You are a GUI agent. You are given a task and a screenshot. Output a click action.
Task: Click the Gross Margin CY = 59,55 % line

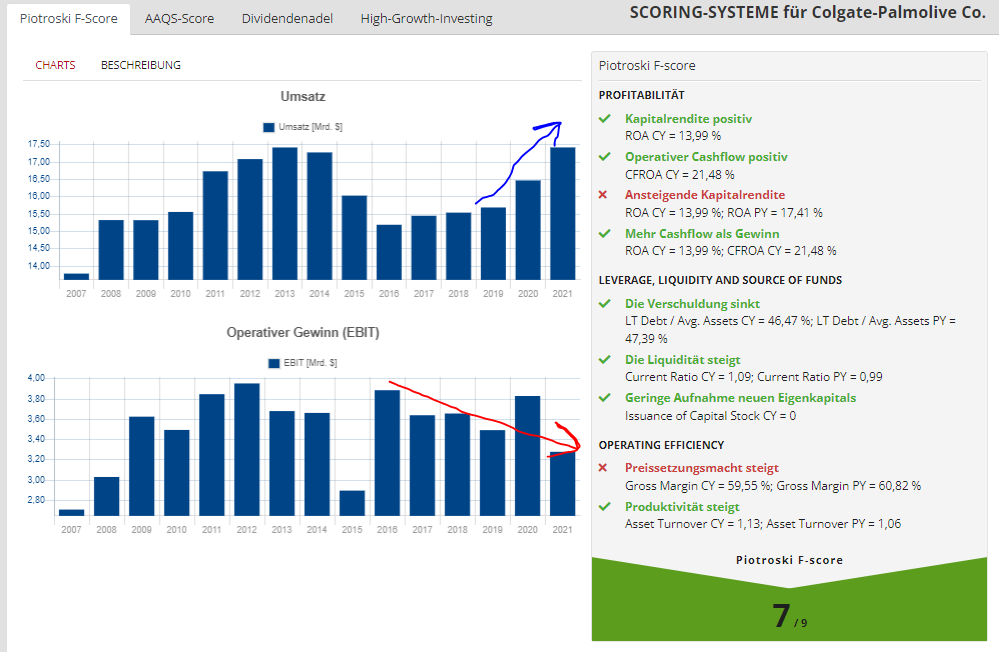(x=773, y=486)
